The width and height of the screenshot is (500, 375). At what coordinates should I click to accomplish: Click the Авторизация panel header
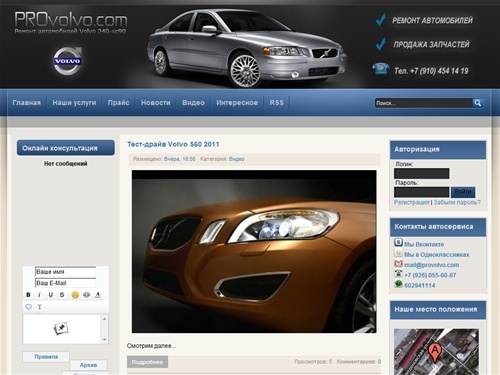(438, 149)
